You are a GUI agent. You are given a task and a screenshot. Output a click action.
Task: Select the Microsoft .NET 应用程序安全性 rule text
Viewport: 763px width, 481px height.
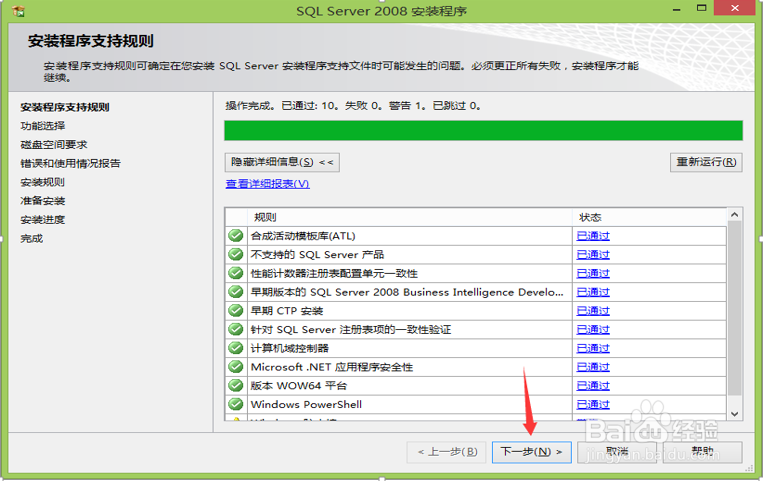[332, 367]
